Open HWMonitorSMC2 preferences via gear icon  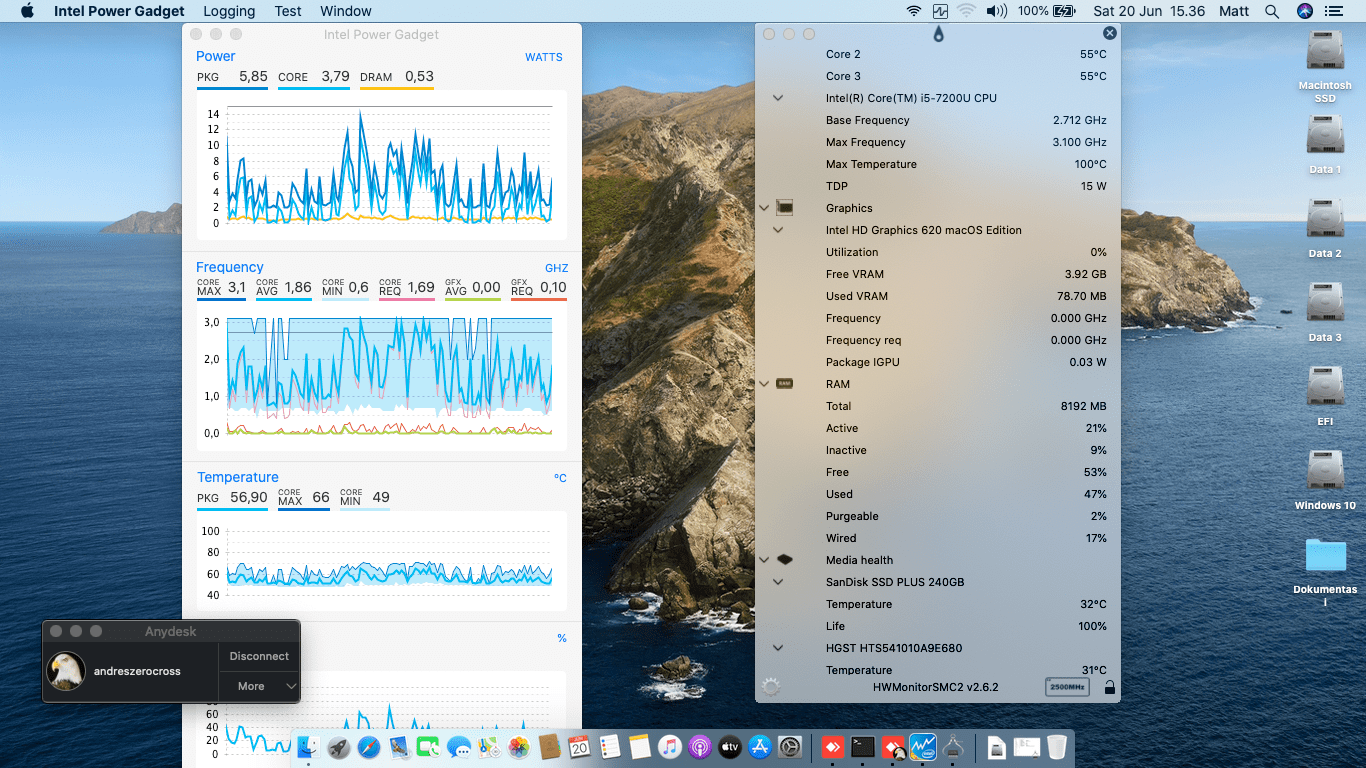coord(770,686)
